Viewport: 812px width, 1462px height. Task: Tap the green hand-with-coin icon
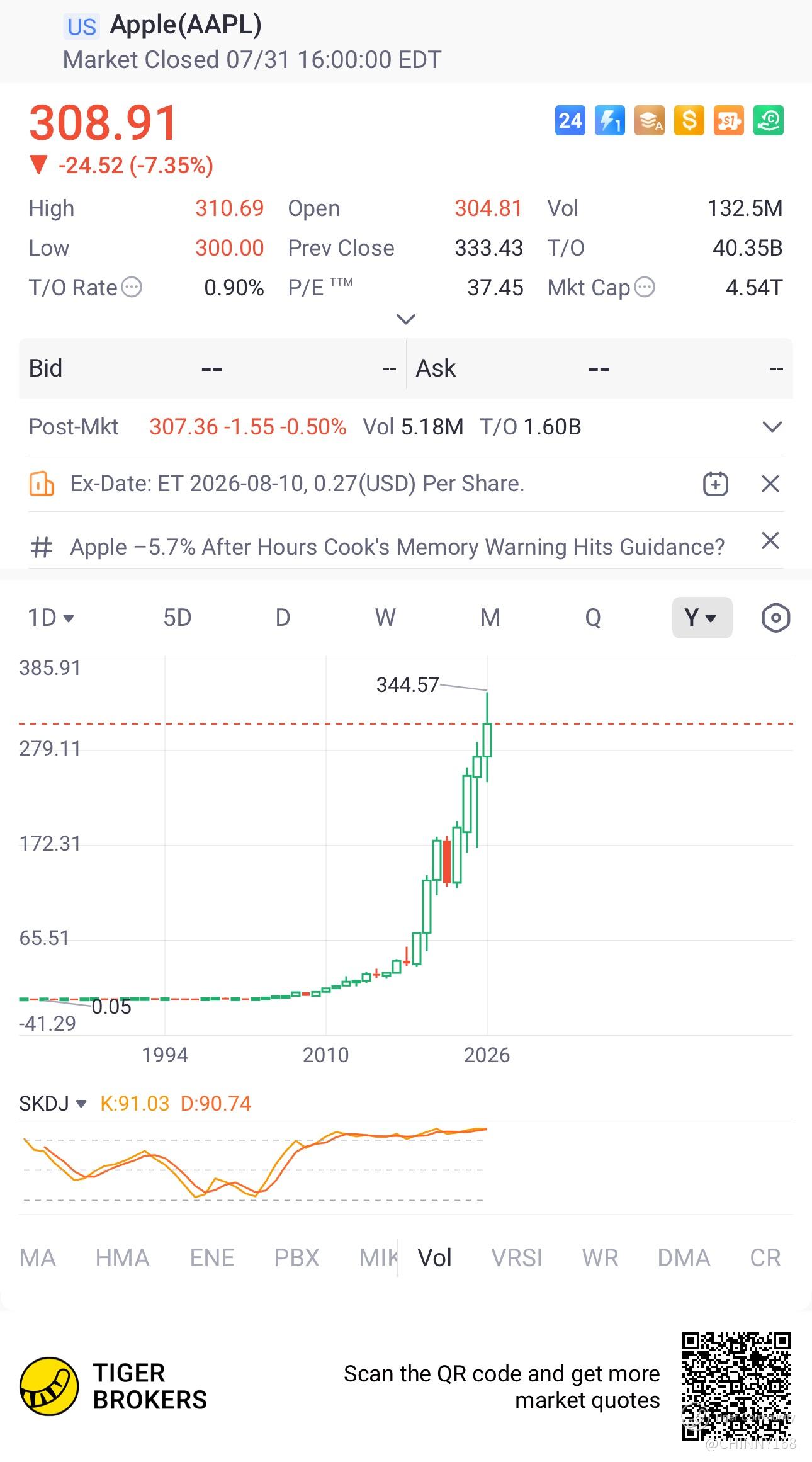(x=769, y=120)
